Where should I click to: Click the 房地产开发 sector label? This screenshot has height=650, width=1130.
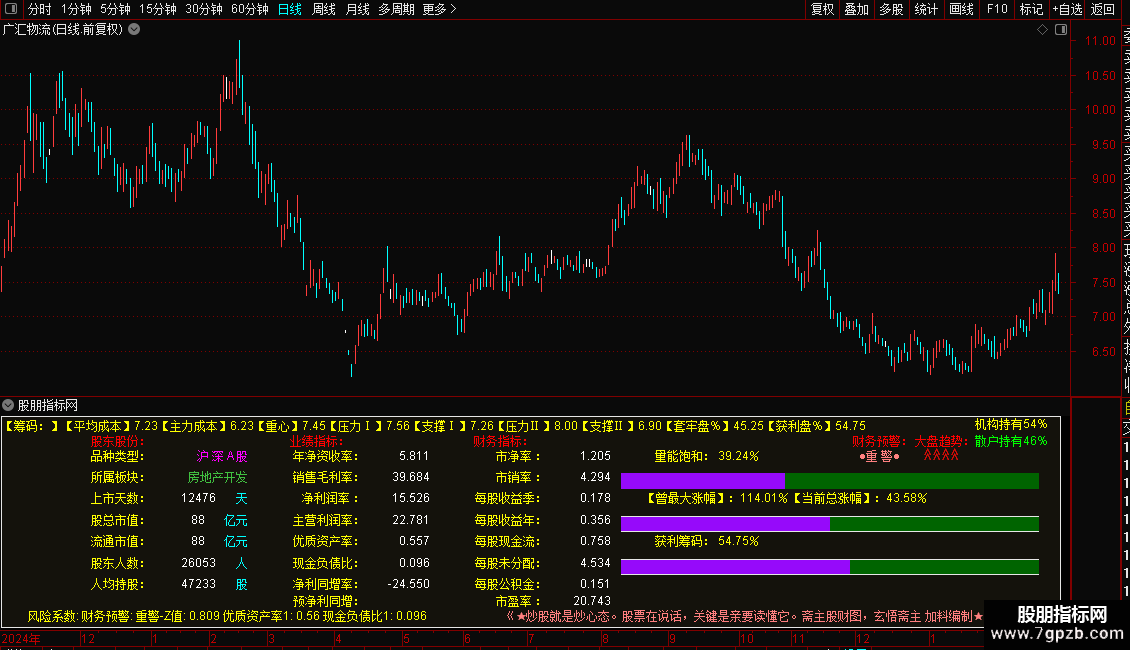217,477
